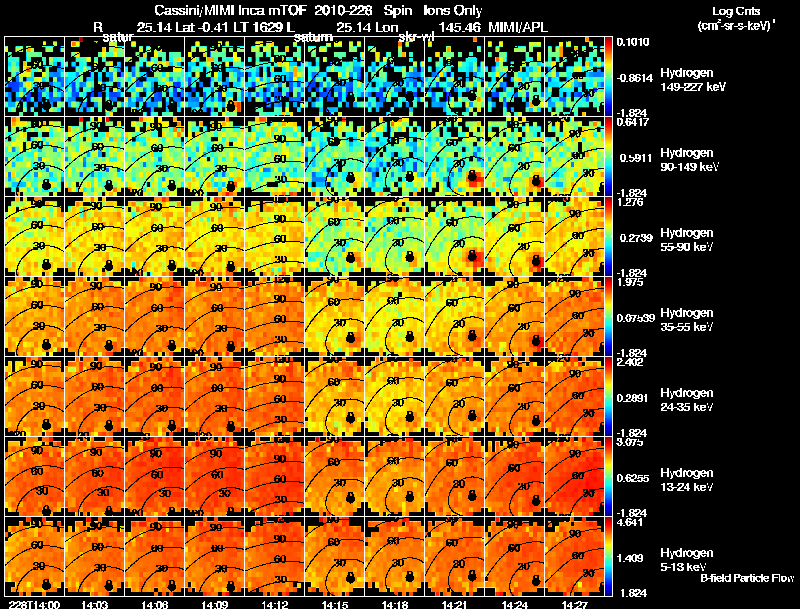
Task: Click the 'Cassini/MIMI Inca mTOF' title text
Action: [x=230, y=10]
